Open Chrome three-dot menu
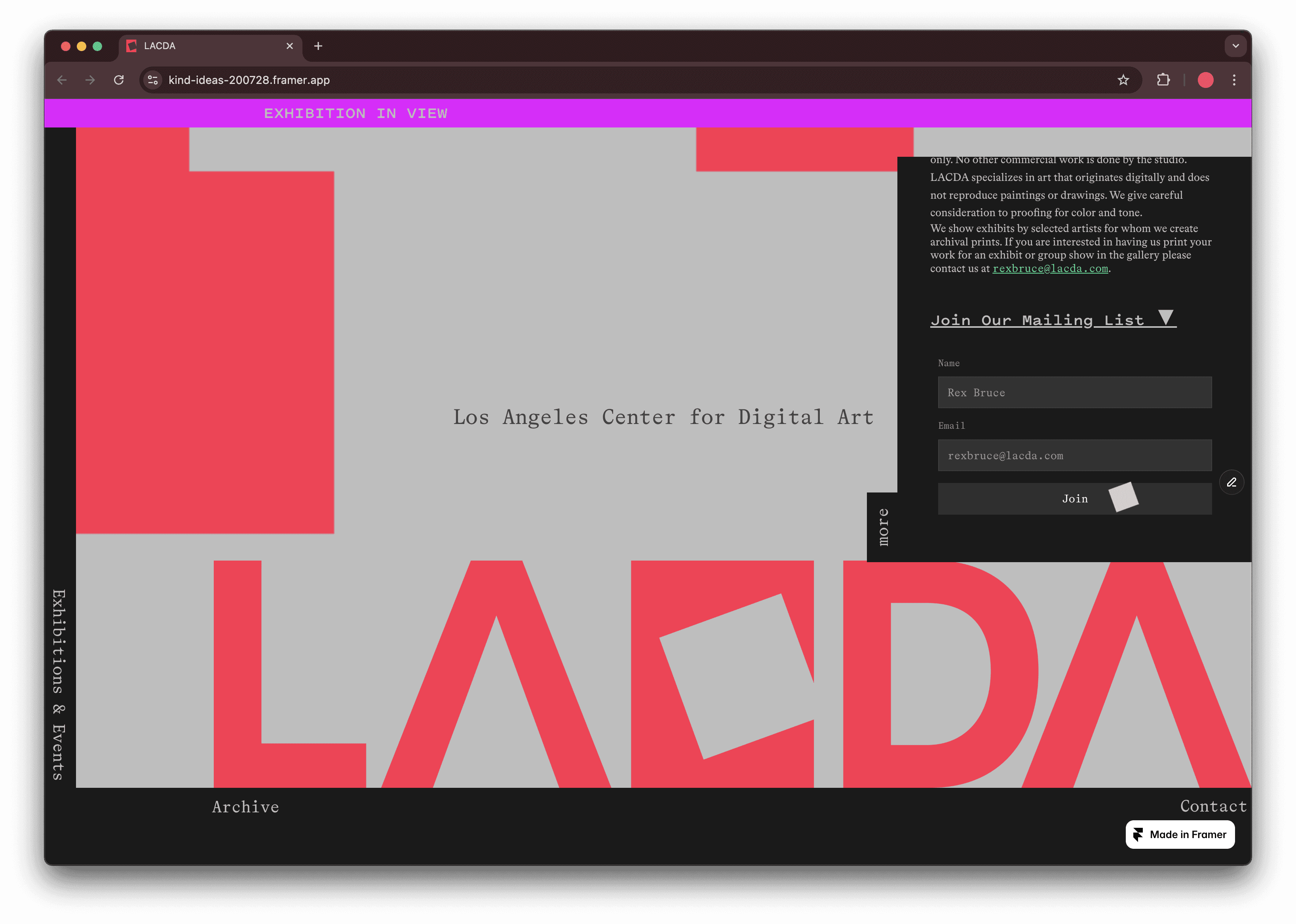 (x=1234, y=80)
